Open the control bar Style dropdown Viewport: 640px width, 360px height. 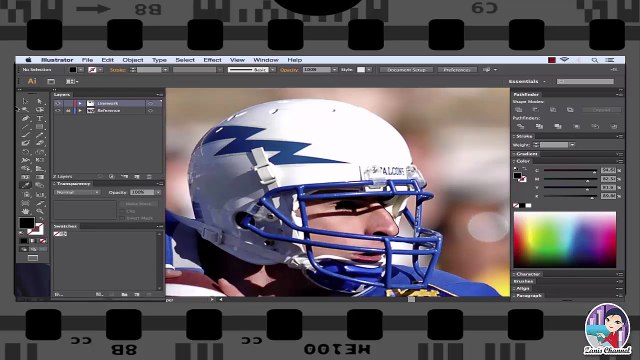click(369, 70)
